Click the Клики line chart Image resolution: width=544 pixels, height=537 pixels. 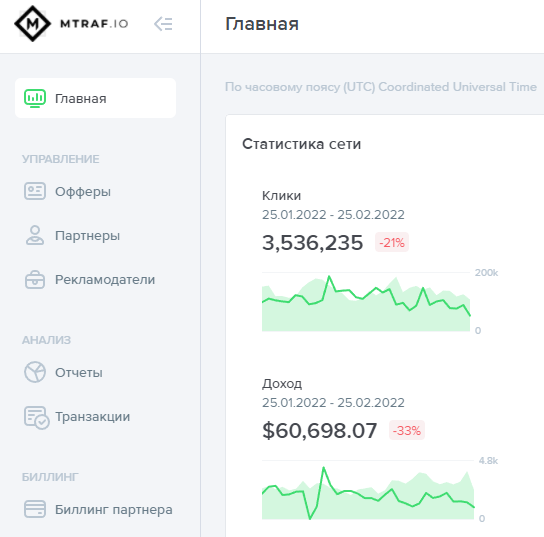366,302
